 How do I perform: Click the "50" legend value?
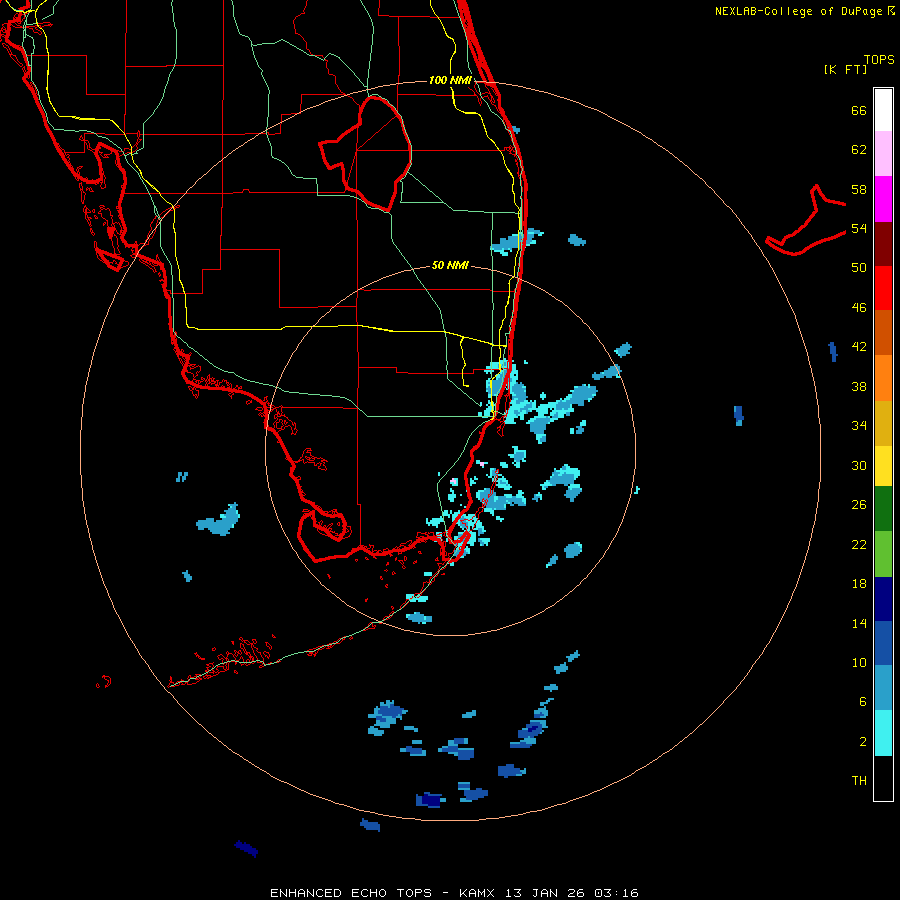pyautogui.click(x=859, y=268)
